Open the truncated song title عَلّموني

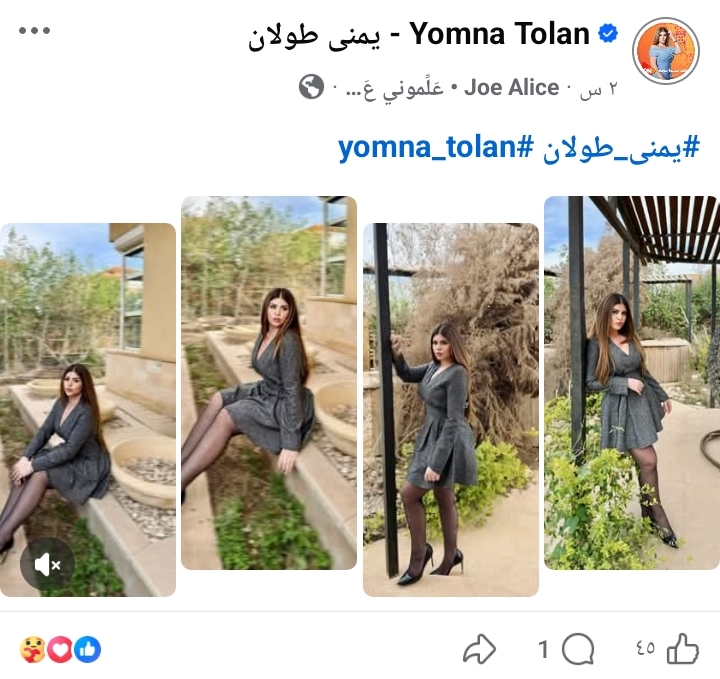(395, 88)
